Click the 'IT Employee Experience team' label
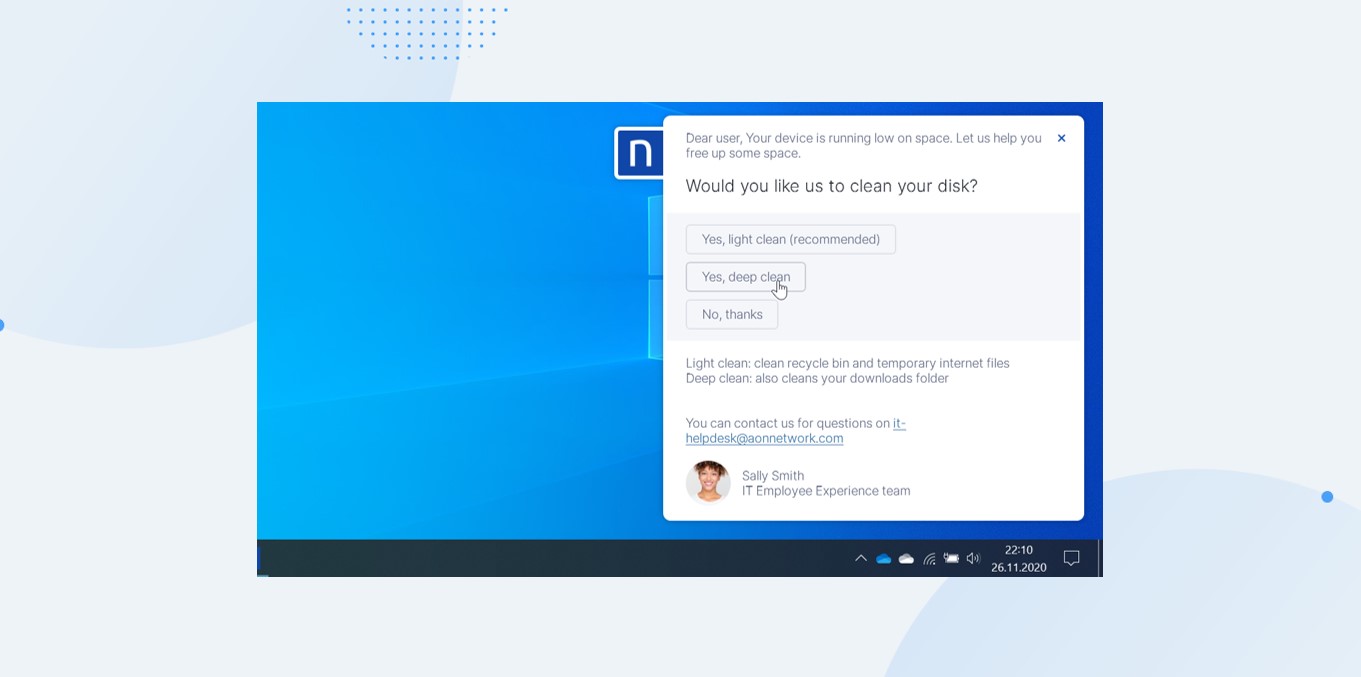This screenshot has height=677, width=1361. point(826,491)
